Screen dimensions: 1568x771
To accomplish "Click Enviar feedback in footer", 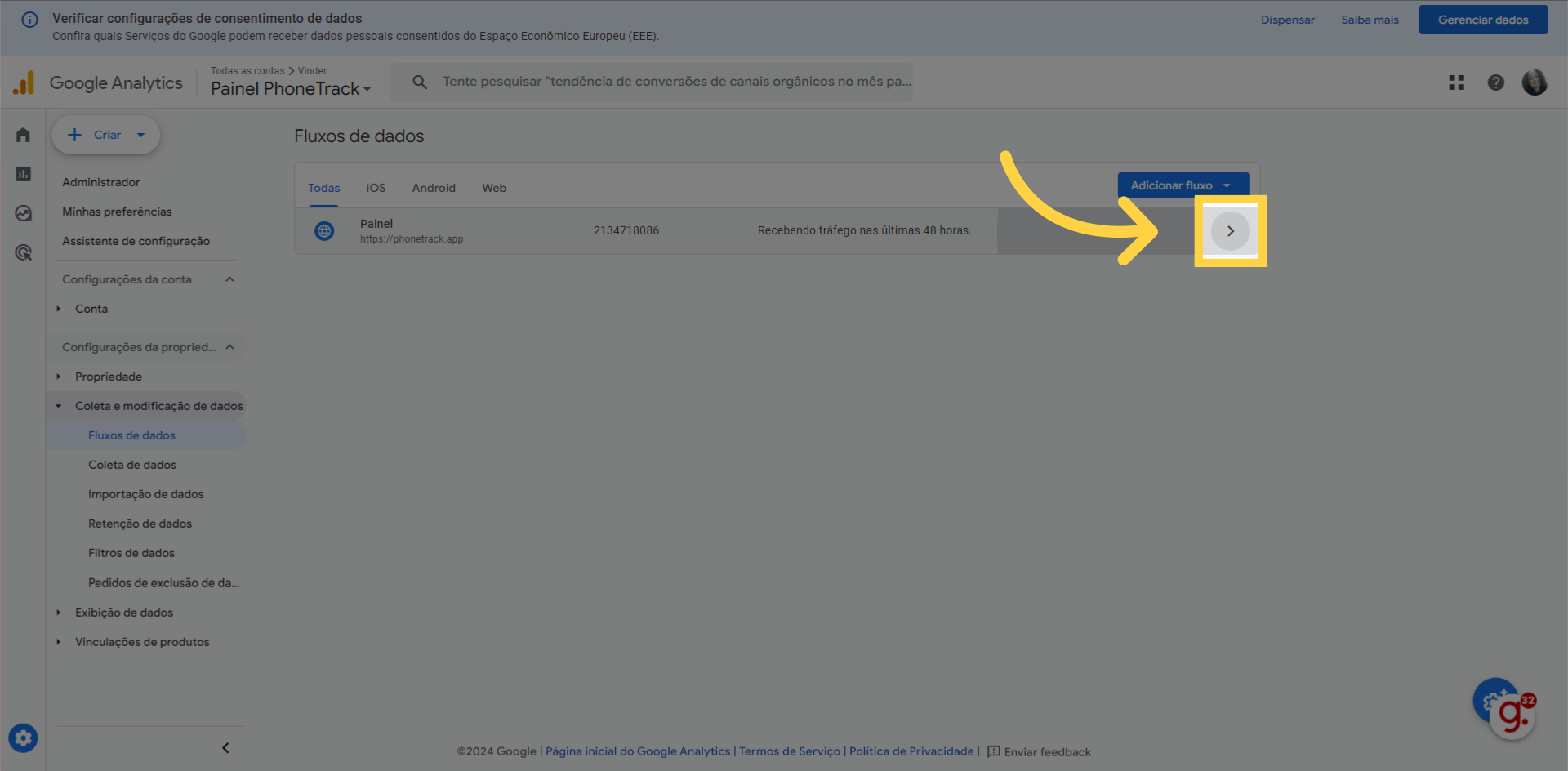I will [x=1048, y=752].
